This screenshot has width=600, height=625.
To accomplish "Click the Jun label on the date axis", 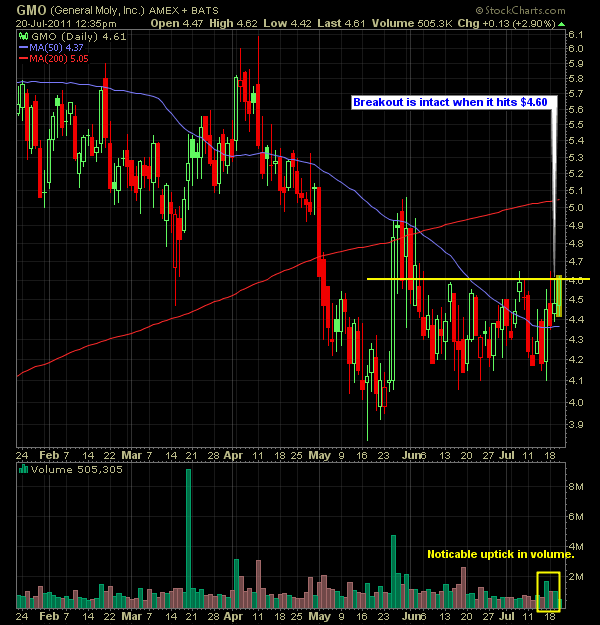I will point(410,453).
